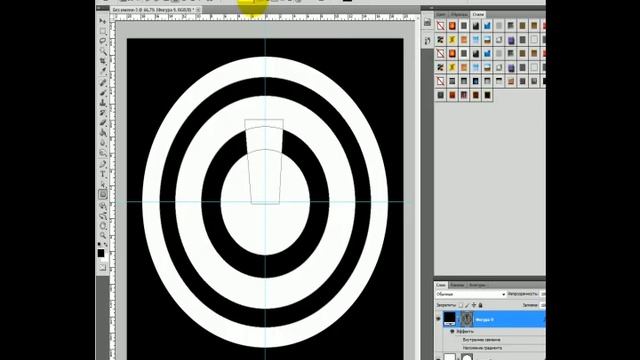
Task: Select the Healing Brush tool
Action: click(103, 83)
